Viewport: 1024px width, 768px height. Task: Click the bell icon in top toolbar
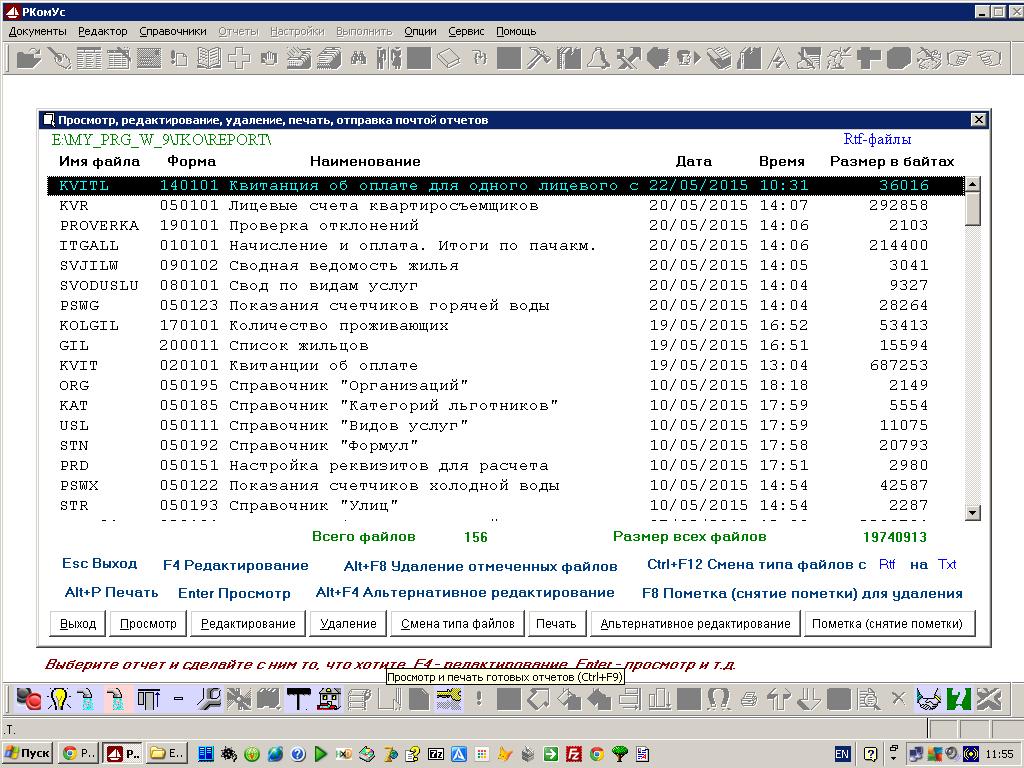[x=598, y=58]
